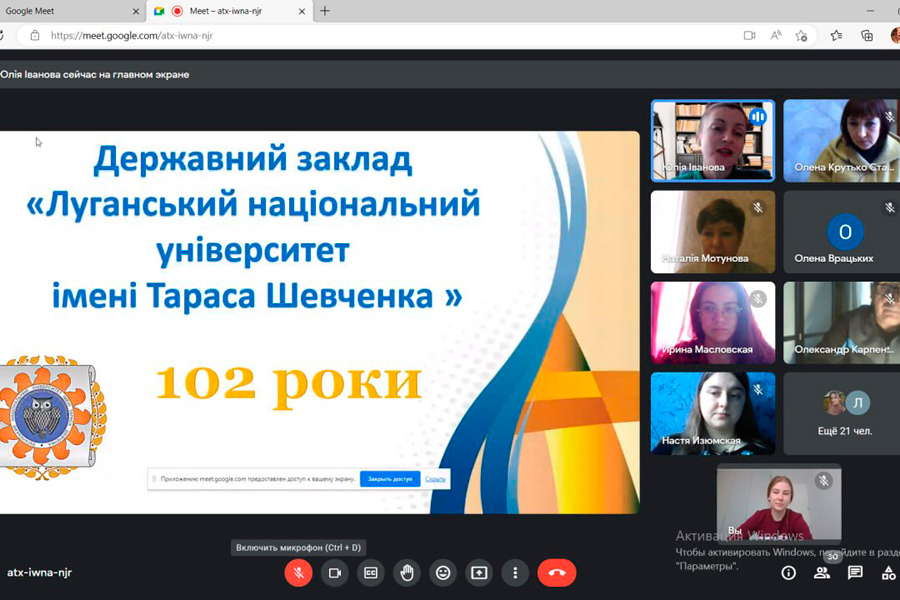
Task: Open the activities shapes icon
Action: coord(889,572)
